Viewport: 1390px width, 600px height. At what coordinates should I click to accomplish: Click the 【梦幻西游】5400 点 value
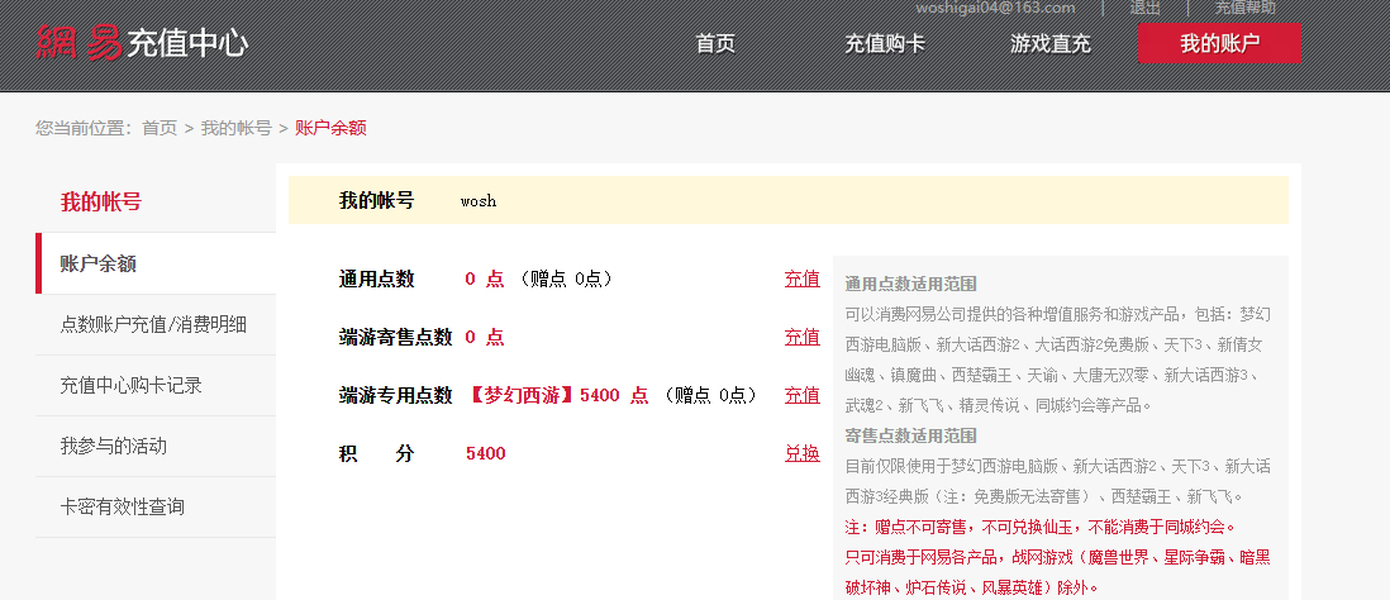click(557, 395)
